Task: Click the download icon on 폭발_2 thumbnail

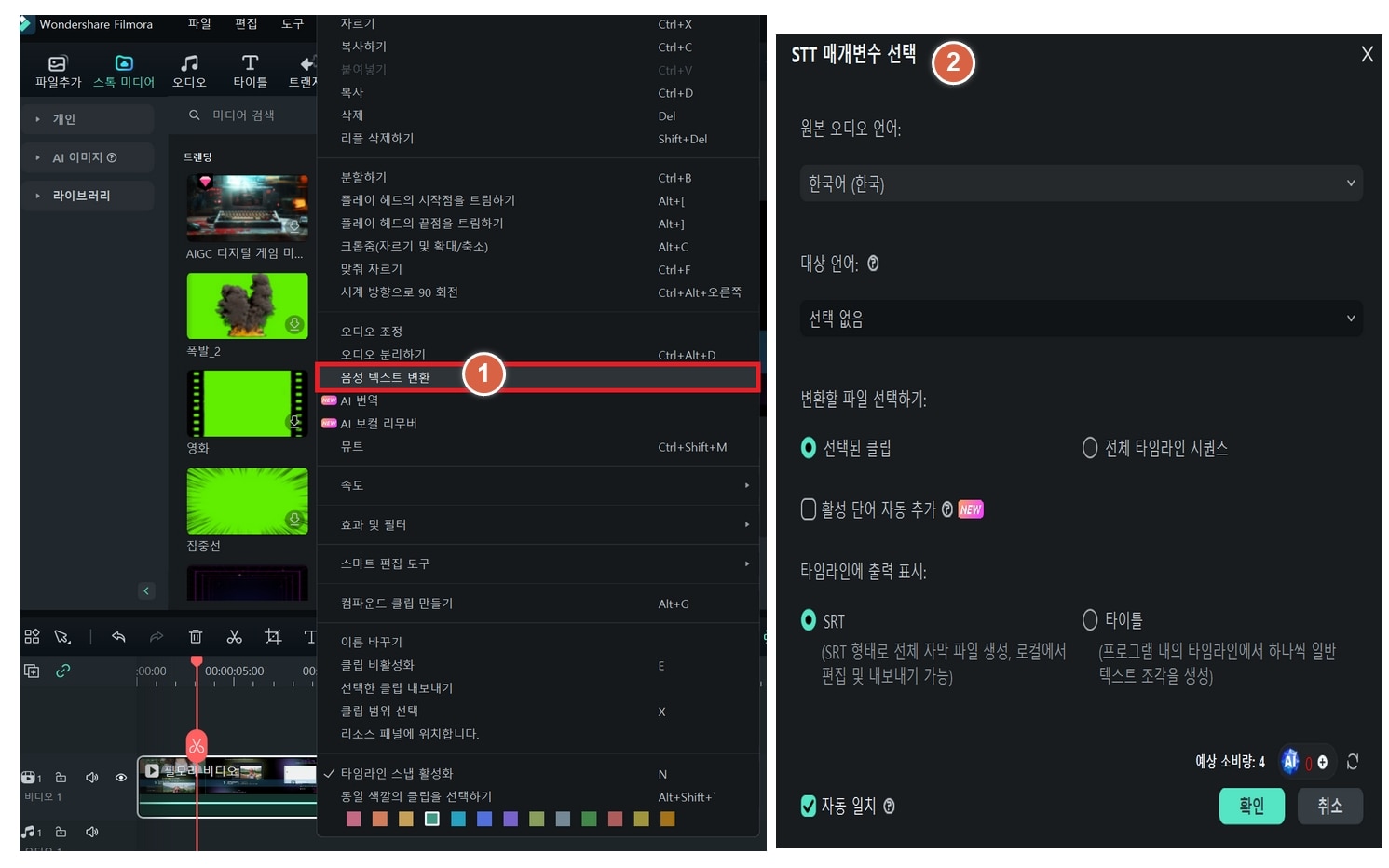Action: pyautogui.click(x=294, y=324)
